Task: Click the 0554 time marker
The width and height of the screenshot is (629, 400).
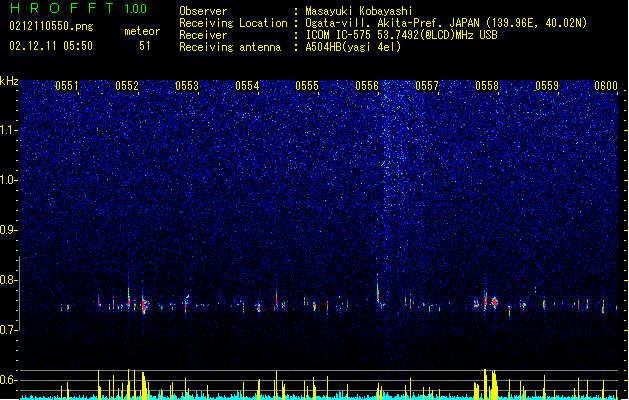Action: click(x=247, y=86)
